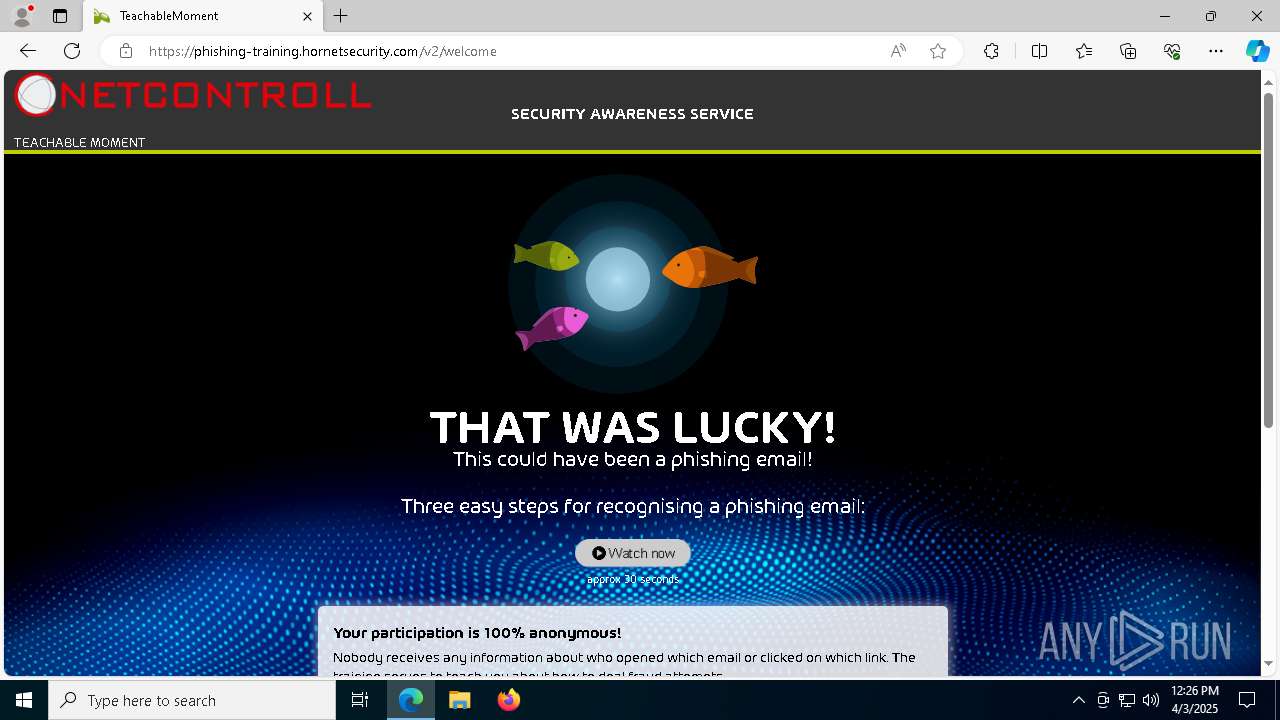Open taskbar clock and date
This screenshot has height=720, width=1280.
click(1195, 700)
